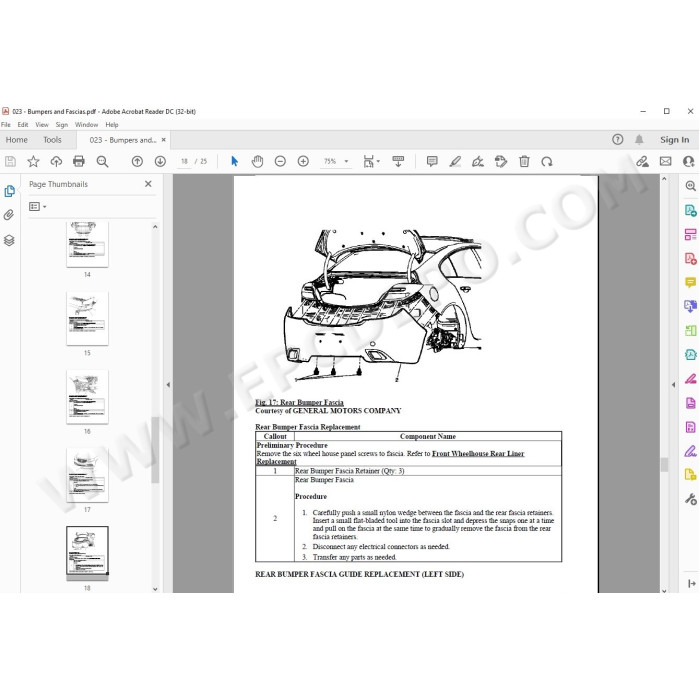Click the thumbnails panel scrollbar
This screenshot has width=700, height=700.
pyautogui.click(x=155, y=450)
